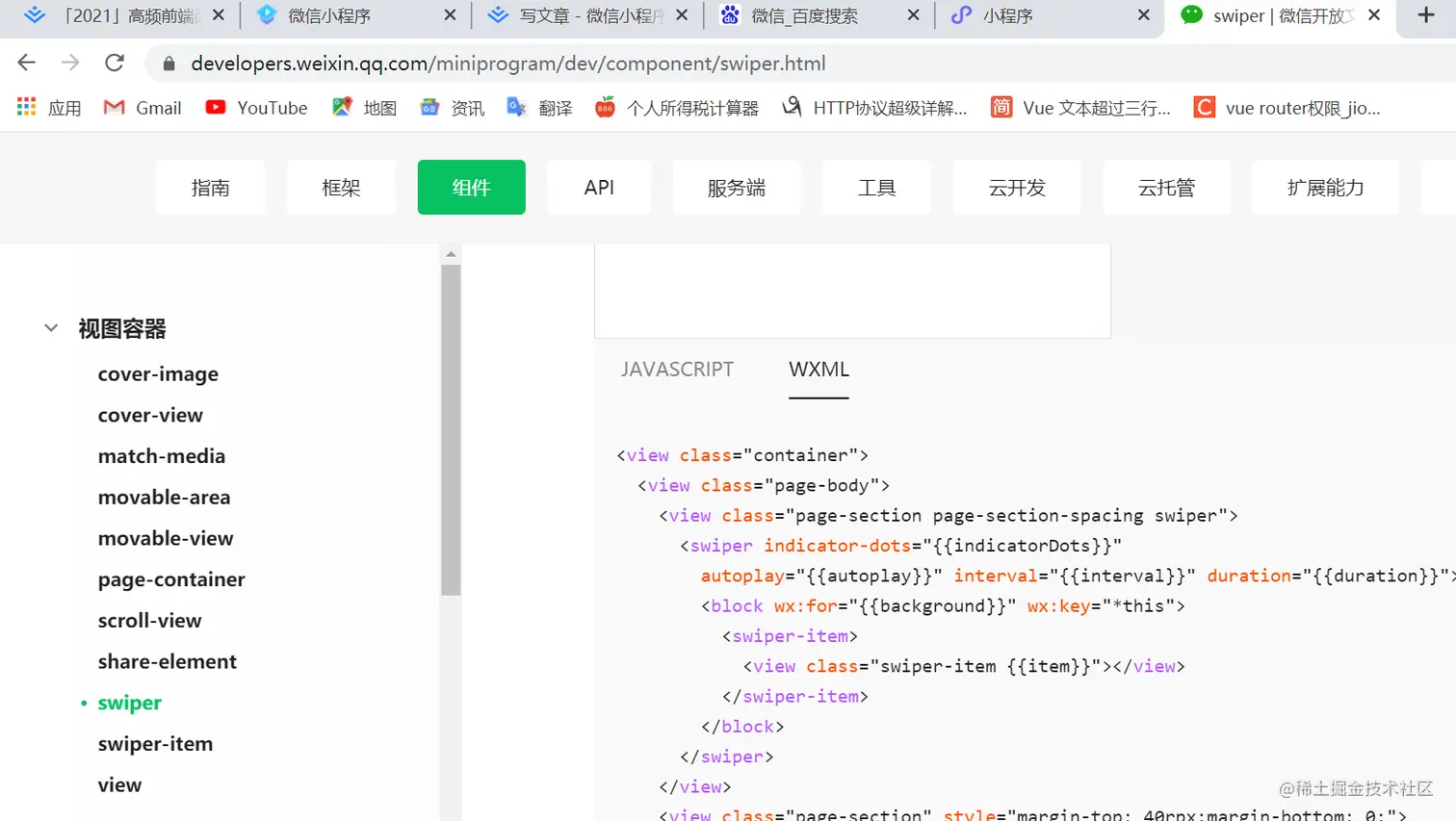Open the 服务端 navigation section

point(737,187)
